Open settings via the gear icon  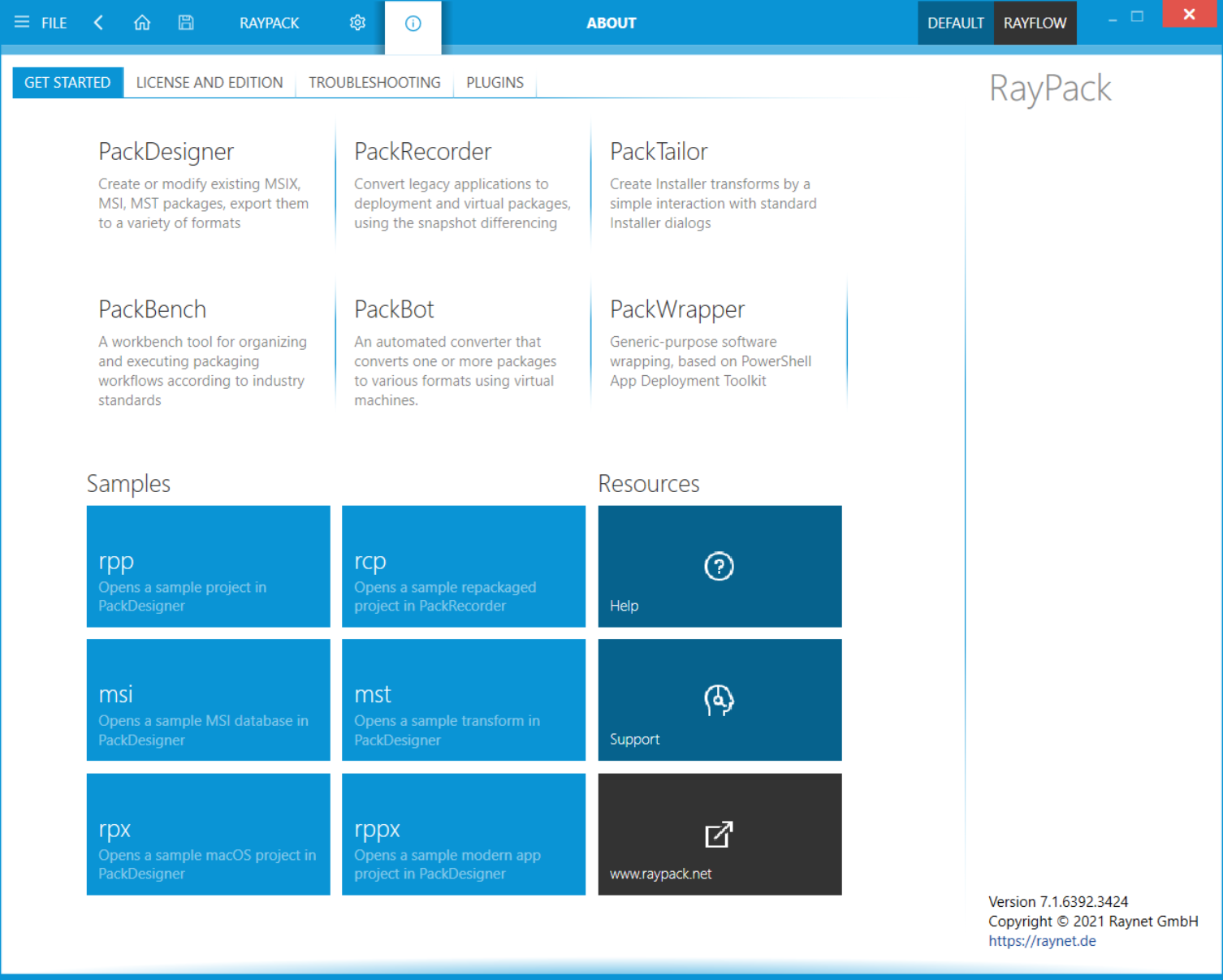[x=357, y=23]
